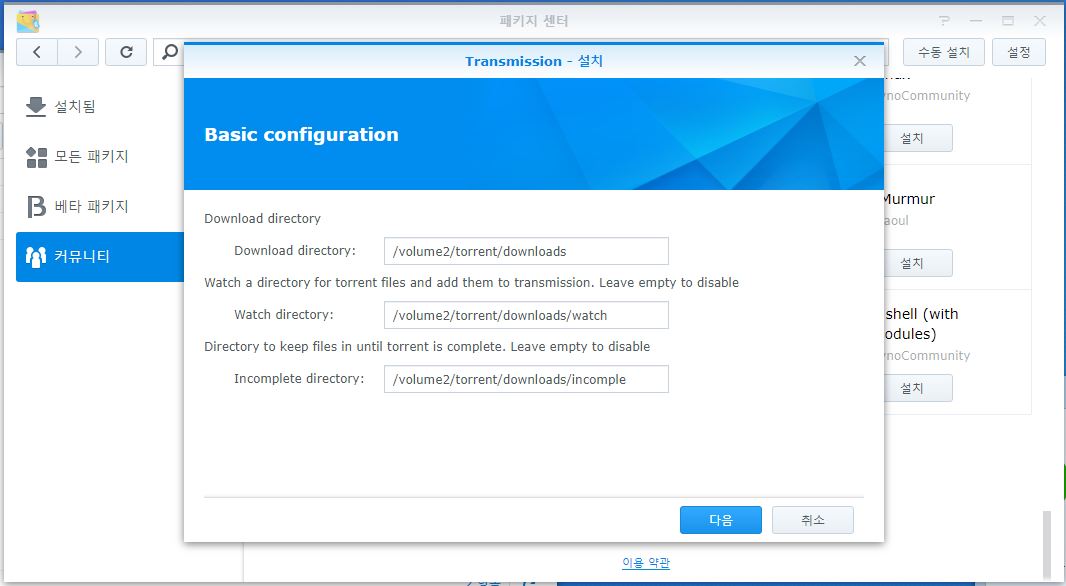Viewport: 1066px width, 586px height.
Task: Select 커뮤니티 community section
Action: [x=100, y=256]
